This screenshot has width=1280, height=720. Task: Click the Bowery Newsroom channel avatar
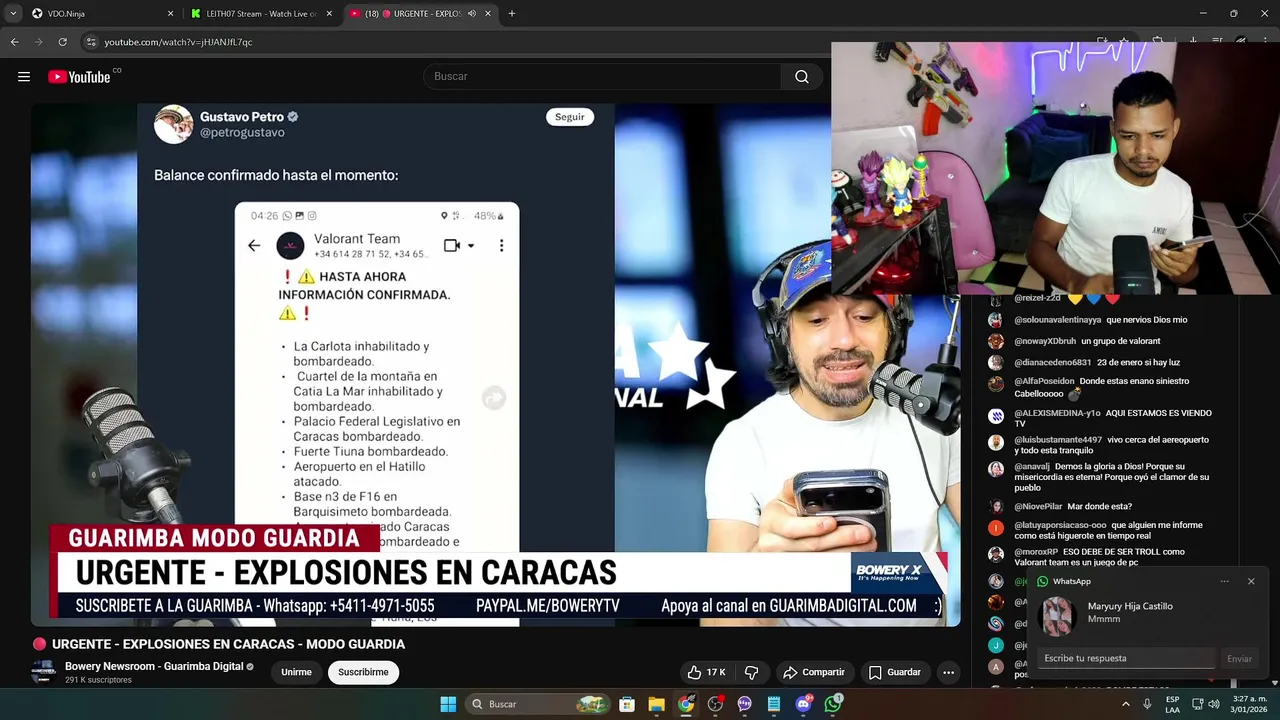click(43, 672)
